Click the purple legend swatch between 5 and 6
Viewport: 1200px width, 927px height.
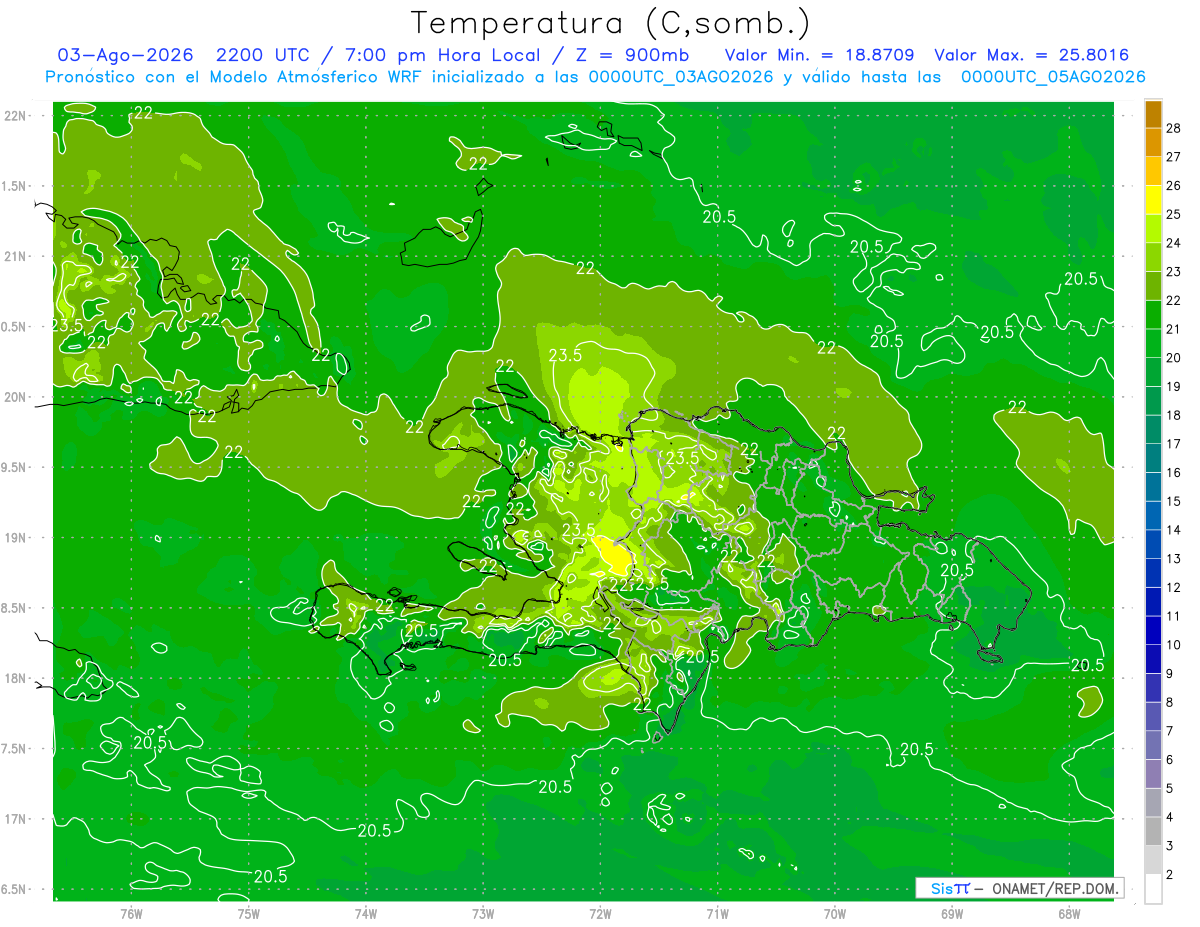(x=1153, y=773)
